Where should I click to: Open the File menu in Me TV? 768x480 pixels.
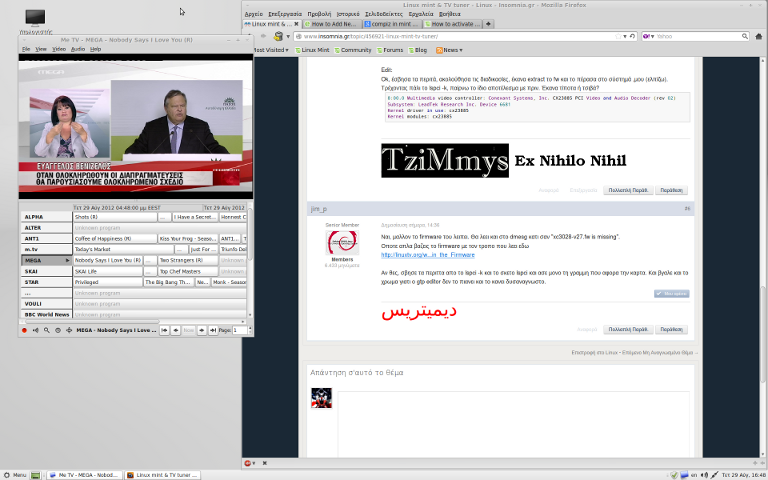click(26, 49)
